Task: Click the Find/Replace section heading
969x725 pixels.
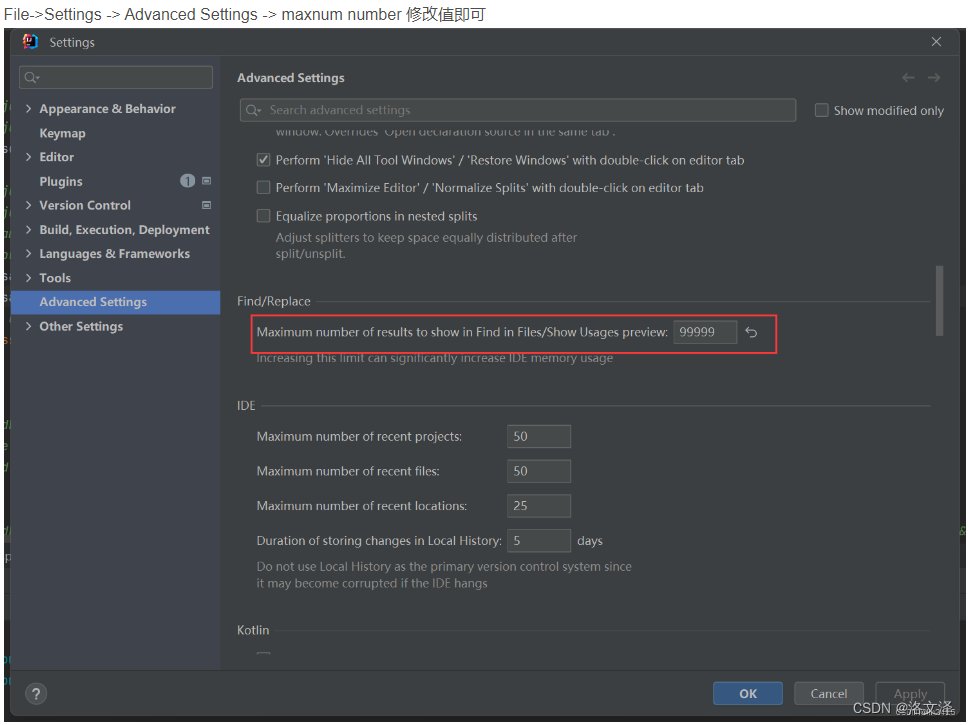Action: [x=274, y=301]
